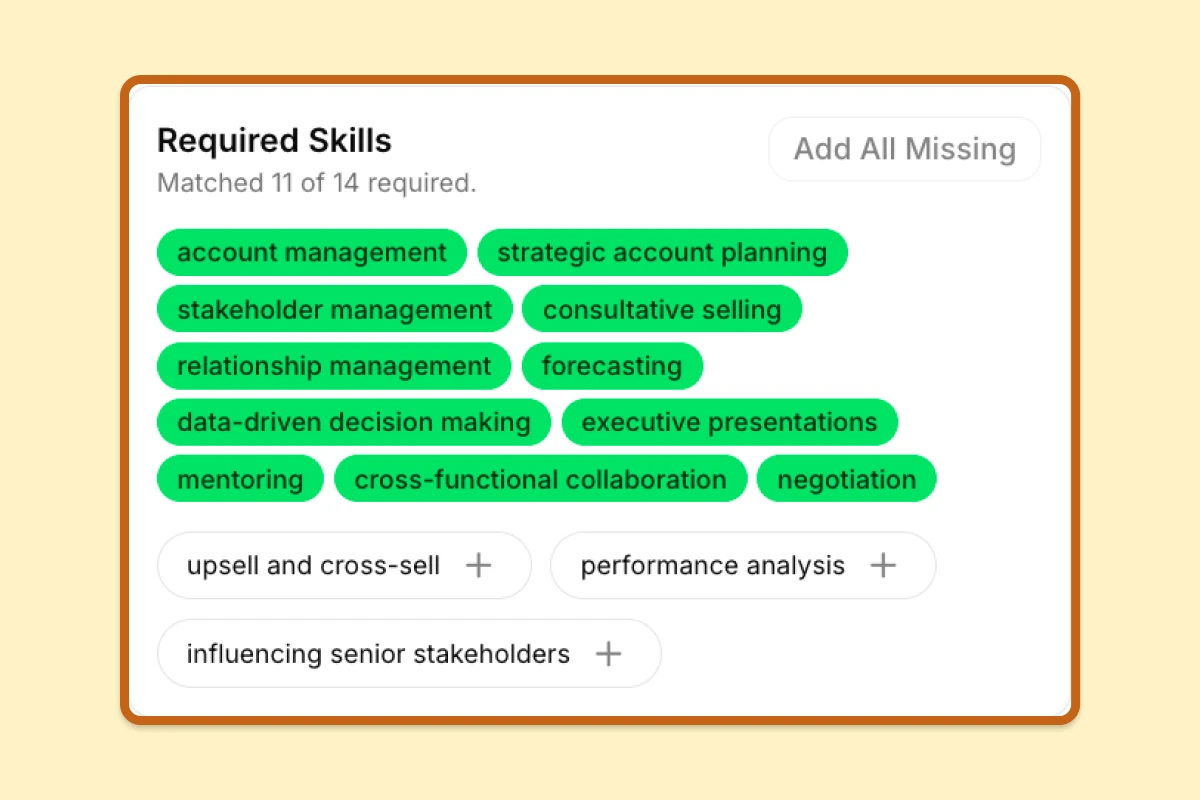Image resolution: width=1200 pixels, height=800 pixels.
Task: Add the influencing senior stakeholders skill
Action: point(408,653)
